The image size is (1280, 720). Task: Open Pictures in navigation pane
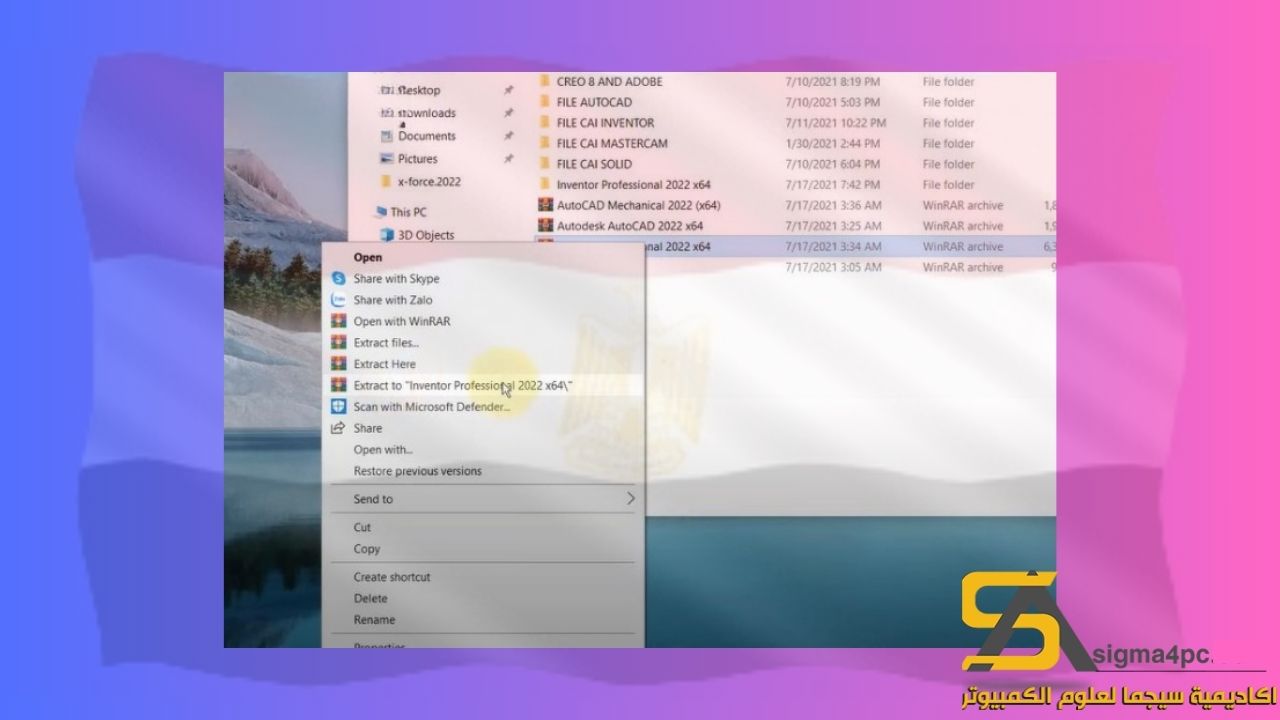click(x=418, y=159)
